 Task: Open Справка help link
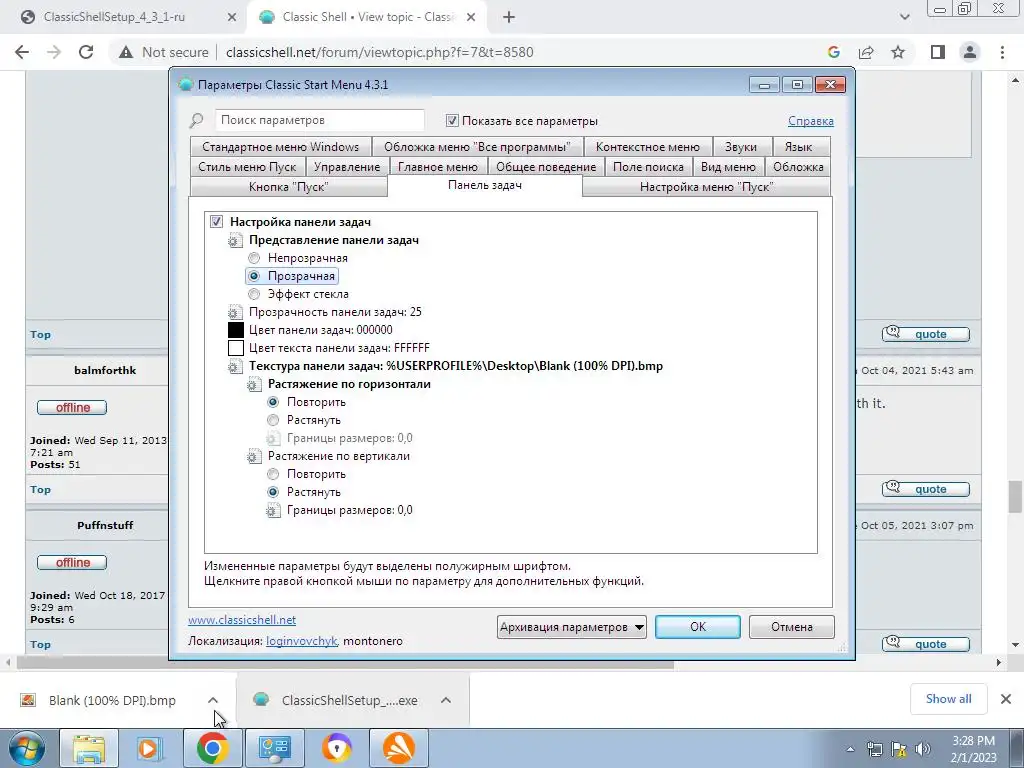point(810,121)
